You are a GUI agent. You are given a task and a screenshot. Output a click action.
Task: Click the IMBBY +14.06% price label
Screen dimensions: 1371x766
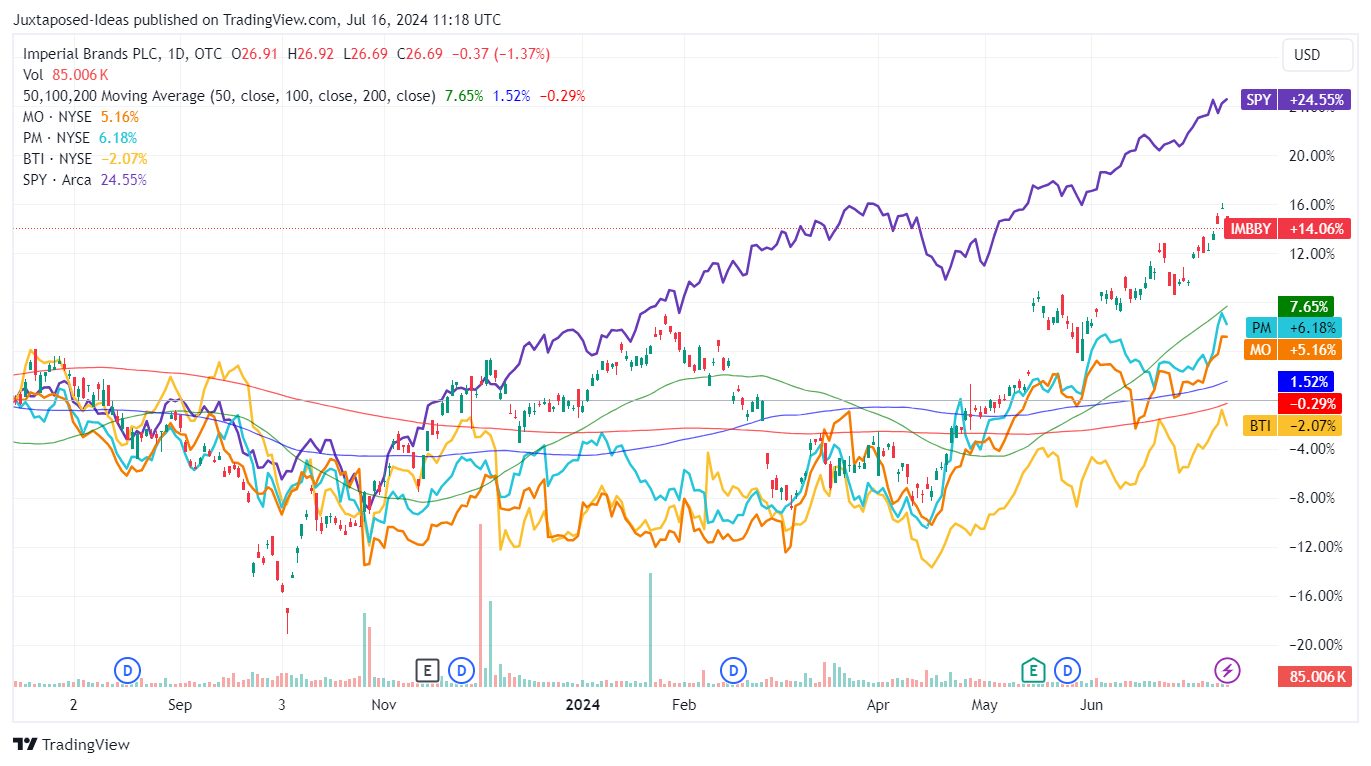tap(1287, 229)
